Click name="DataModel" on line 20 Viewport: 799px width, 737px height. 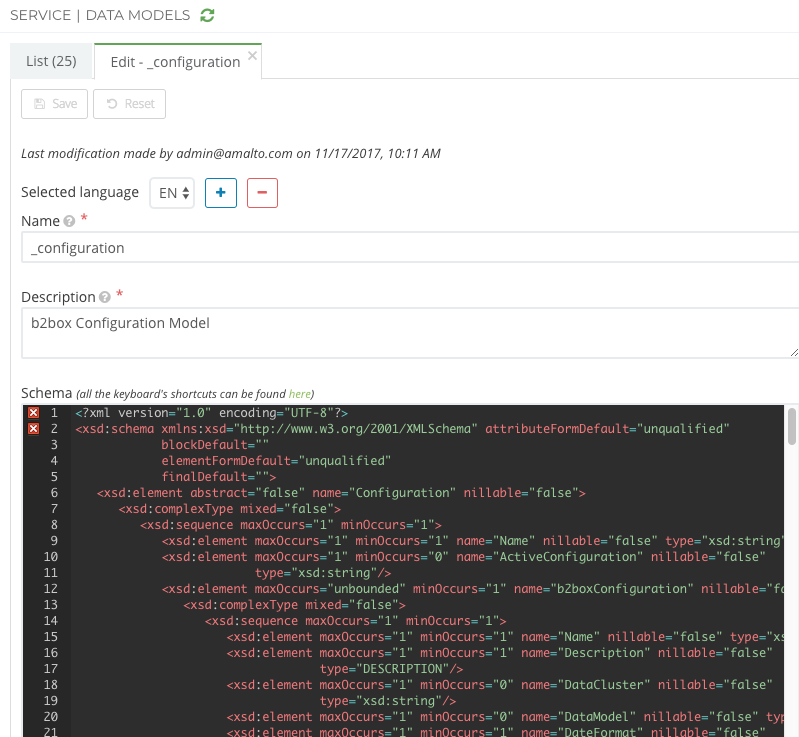click(x=578, y=717)
